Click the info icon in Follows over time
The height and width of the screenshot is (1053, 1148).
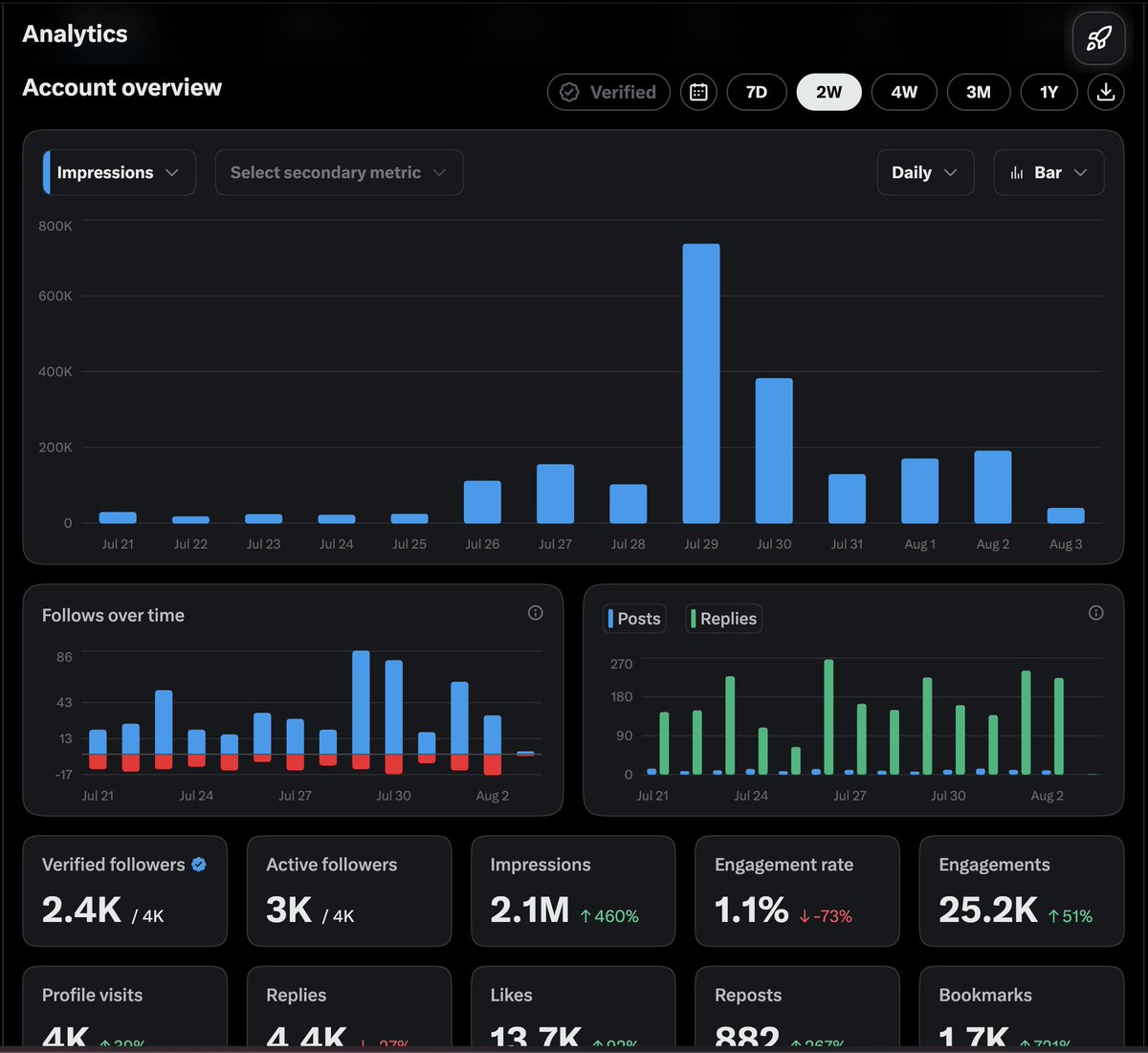[x=536, y=613]
